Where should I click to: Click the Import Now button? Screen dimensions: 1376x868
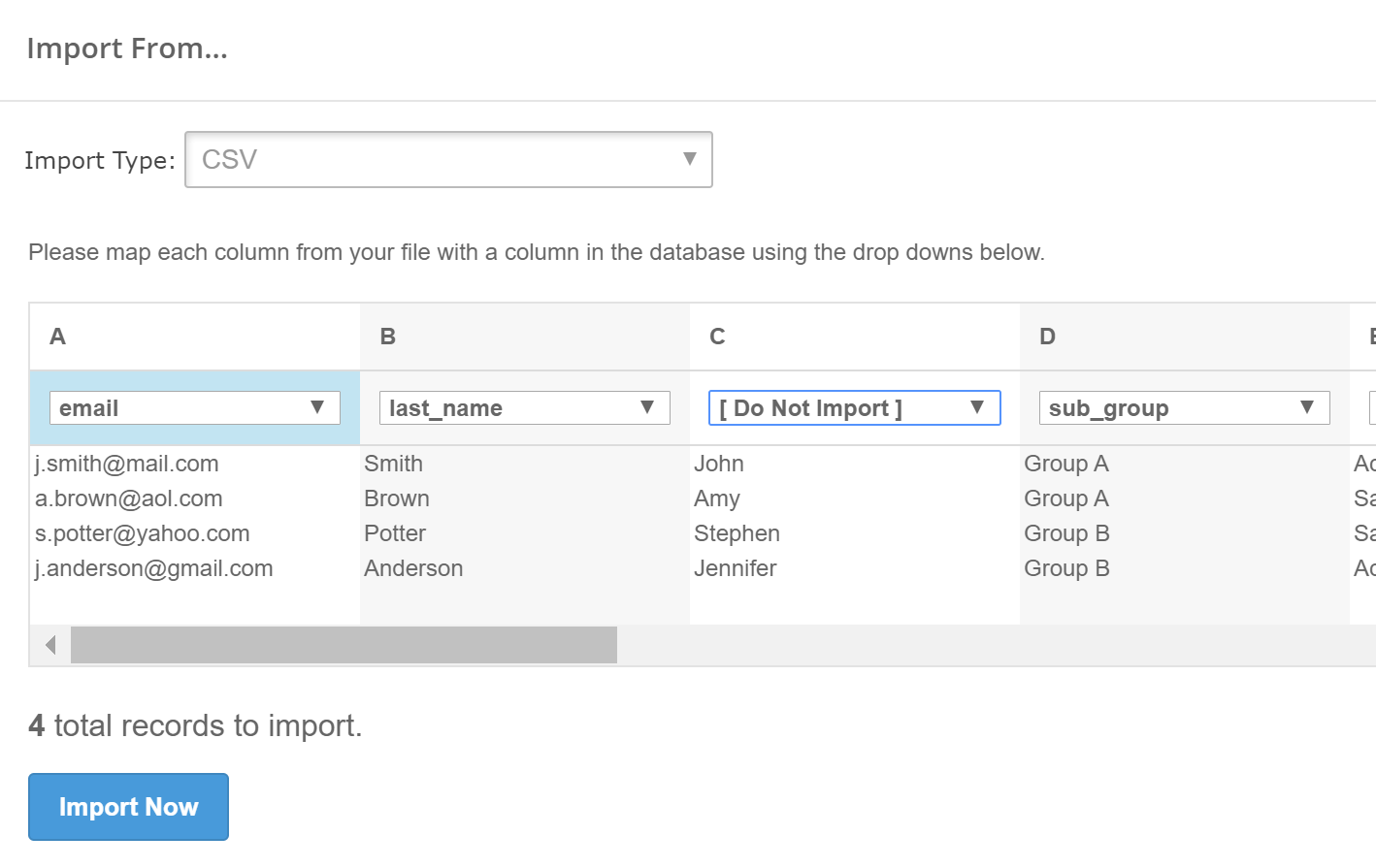pyautogui.click(x=128, y=807)
